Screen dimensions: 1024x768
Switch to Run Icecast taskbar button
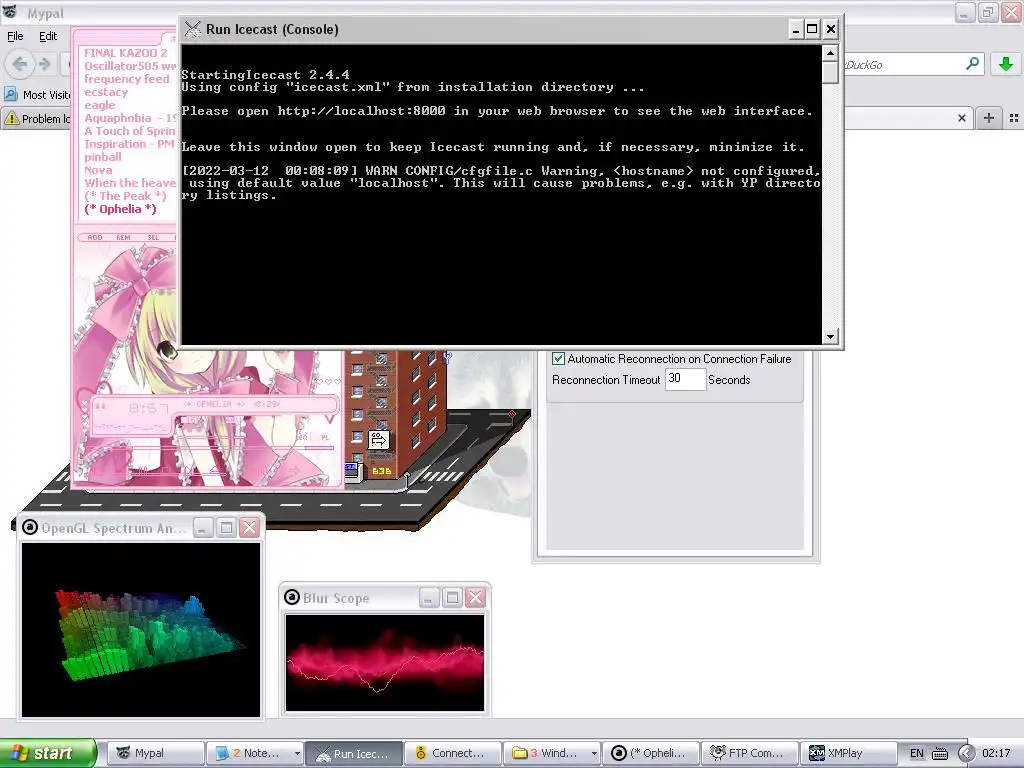click(353, 753)
